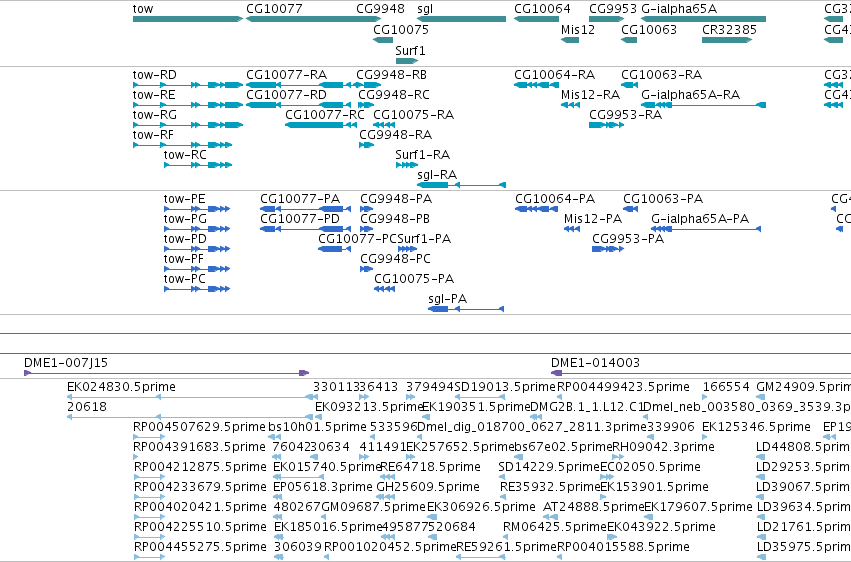Open EST RP004225510.5prime

point(200,527)
